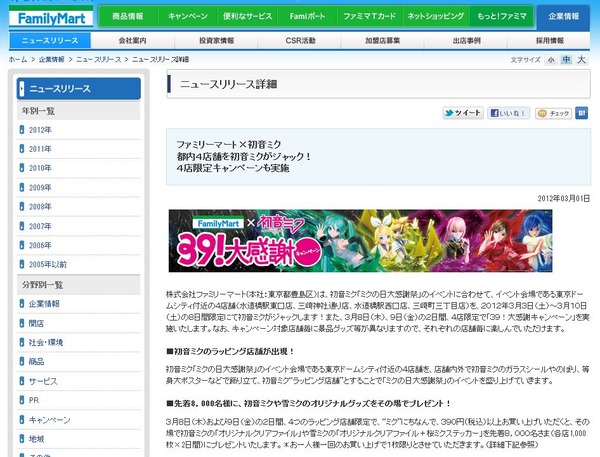
Task: Open the キャンペーン top menu
Action: click(x=188, y=16)
